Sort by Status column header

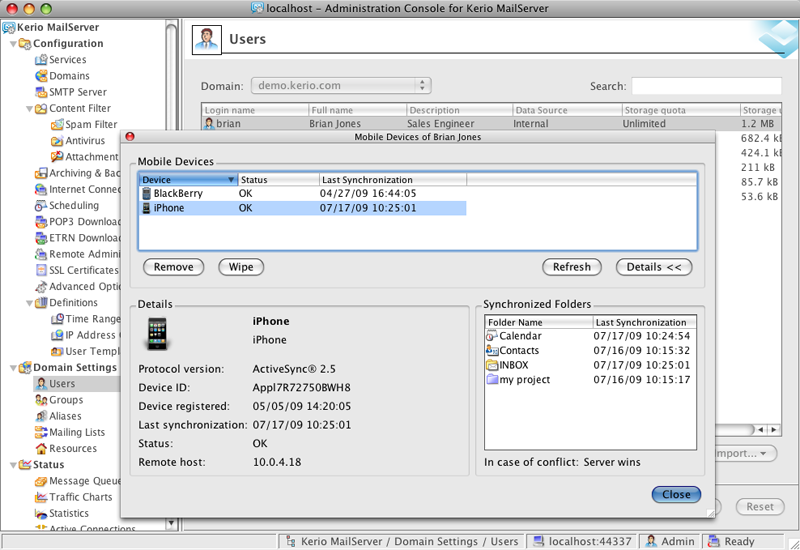pos(279,180)
